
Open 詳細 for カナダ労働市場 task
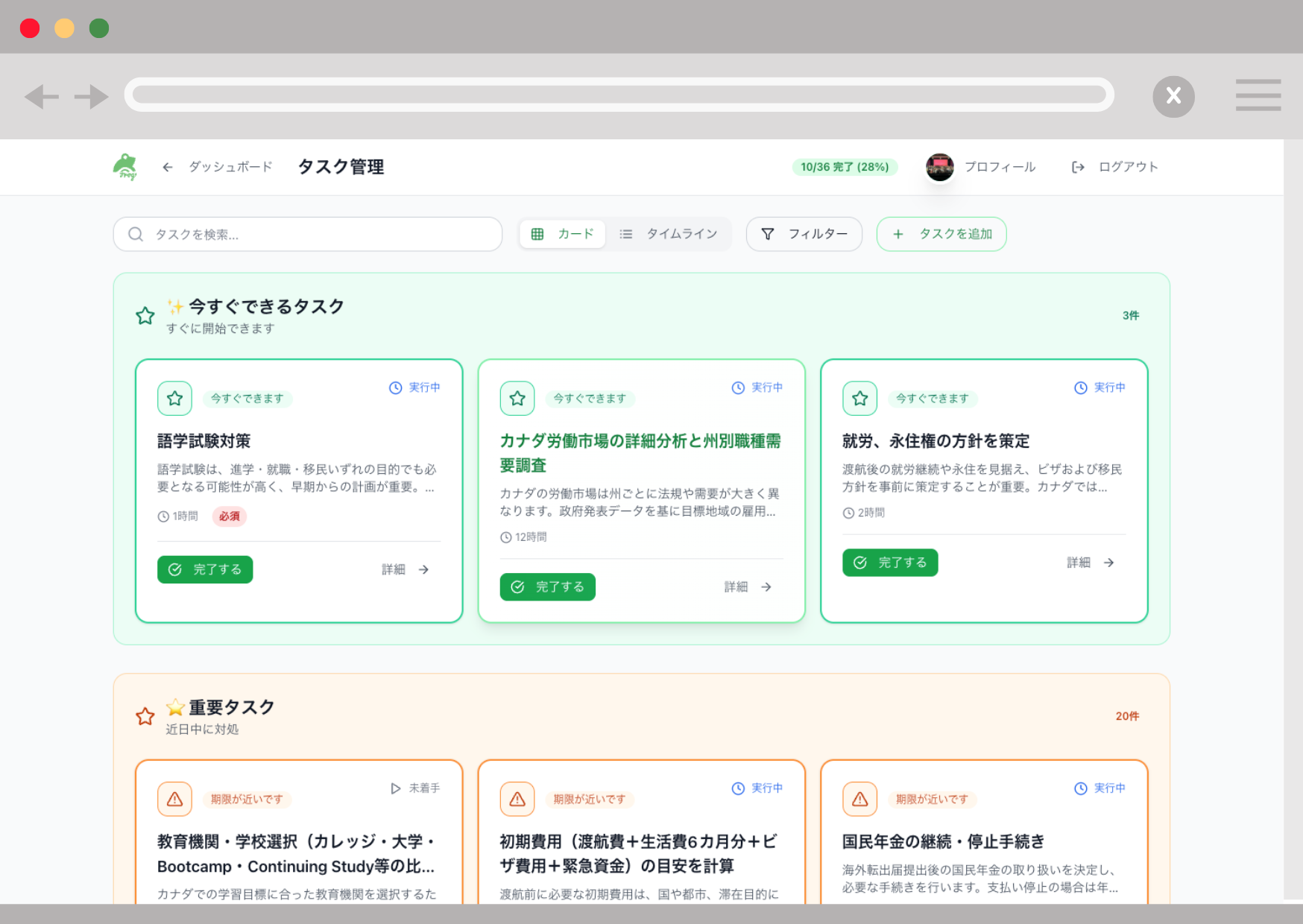pyautogui.click(x=748, y=587)
